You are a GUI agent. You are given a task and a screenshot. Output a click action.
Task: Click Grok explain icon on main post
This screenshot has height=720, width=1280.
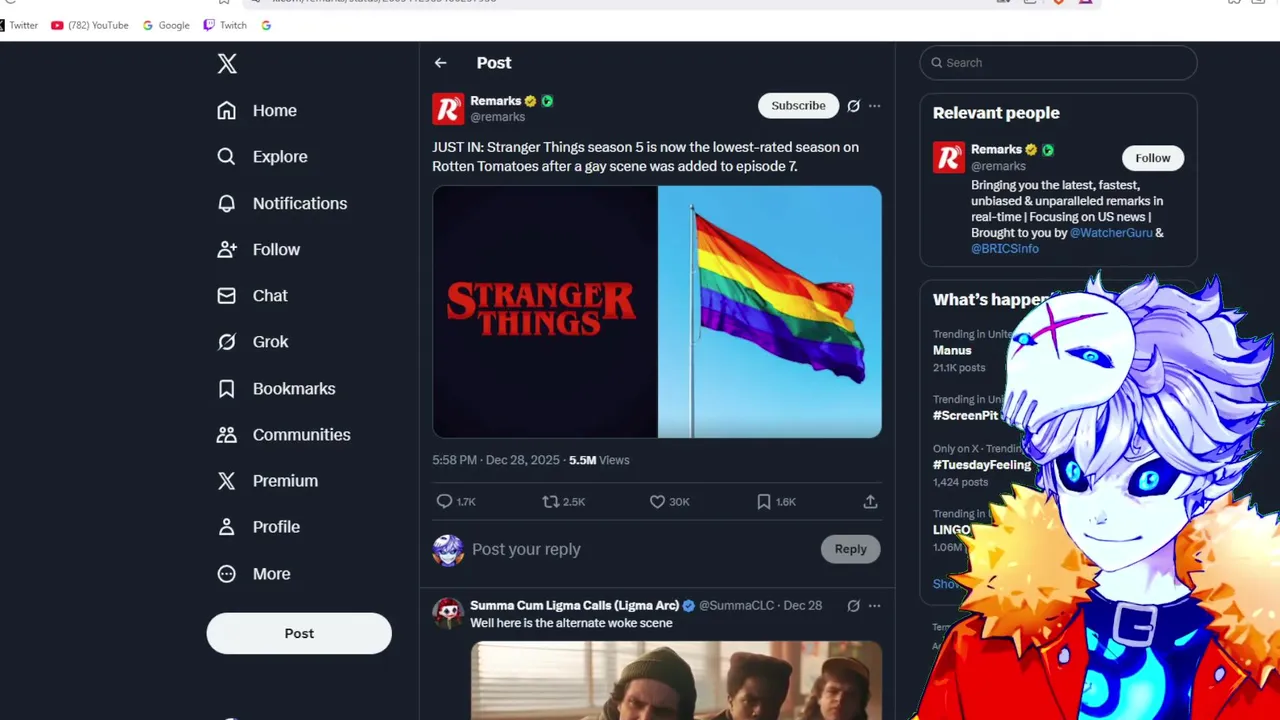pos(853,105)
